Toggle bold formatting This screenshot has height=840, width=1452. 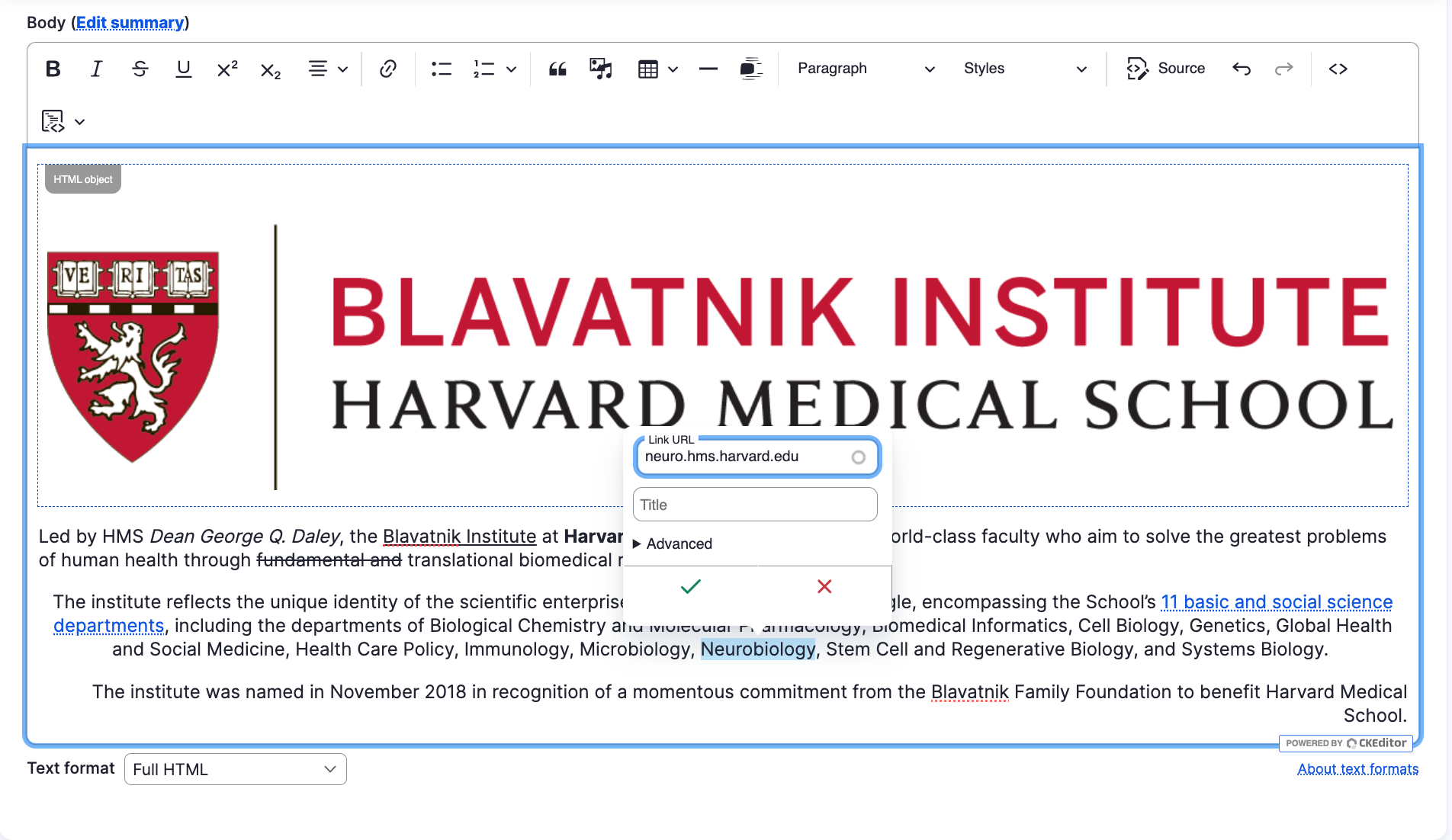pyautogui.click(x=53, y=69)
